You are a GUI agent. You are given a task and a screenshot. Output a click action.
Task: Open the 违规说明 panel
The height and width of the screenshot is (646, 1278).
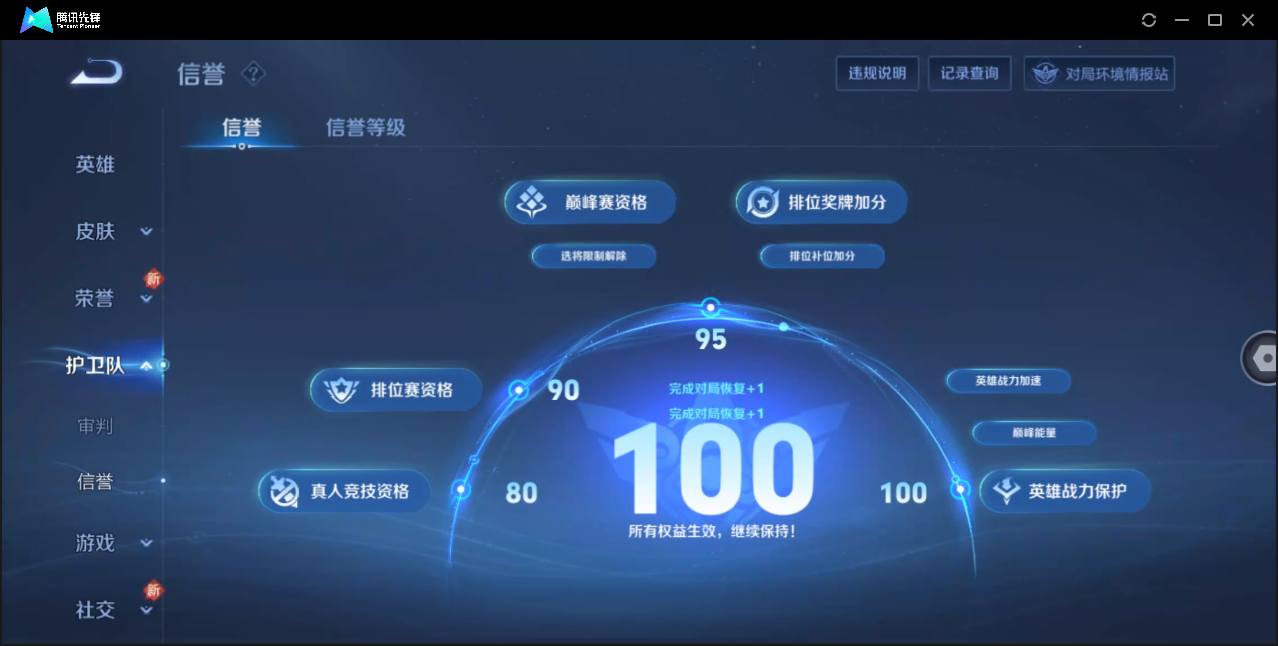[x=877, y=72]
